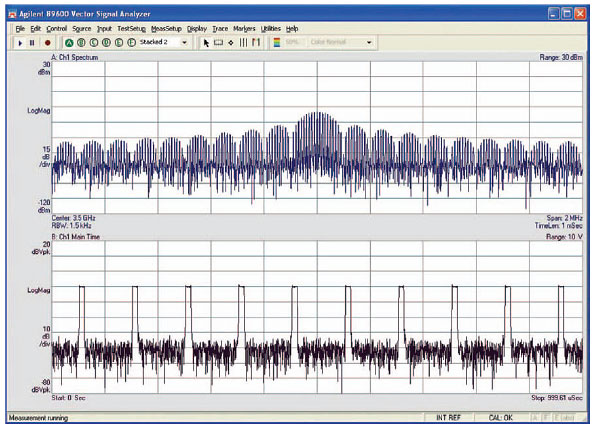The width and height of the screenshot is (596, 430).
Task: Pause the running measurement
Action: [x=32, y=43]
